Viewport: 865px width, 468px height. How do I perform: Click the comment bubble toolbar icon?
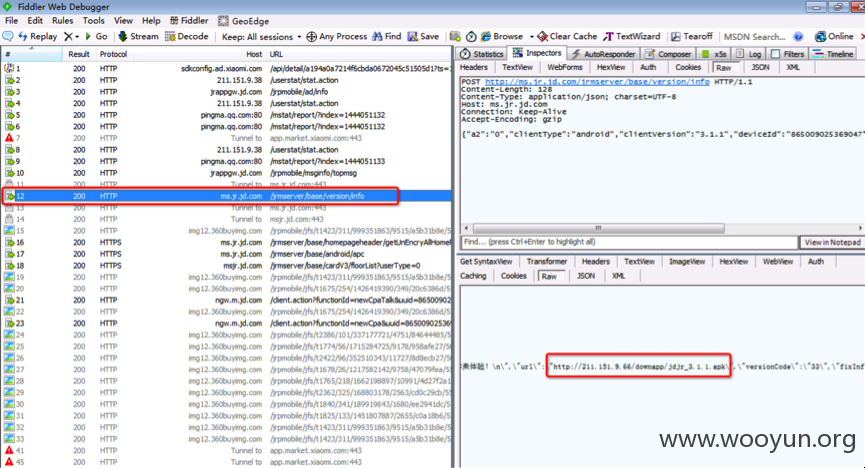tap(8, 36)
